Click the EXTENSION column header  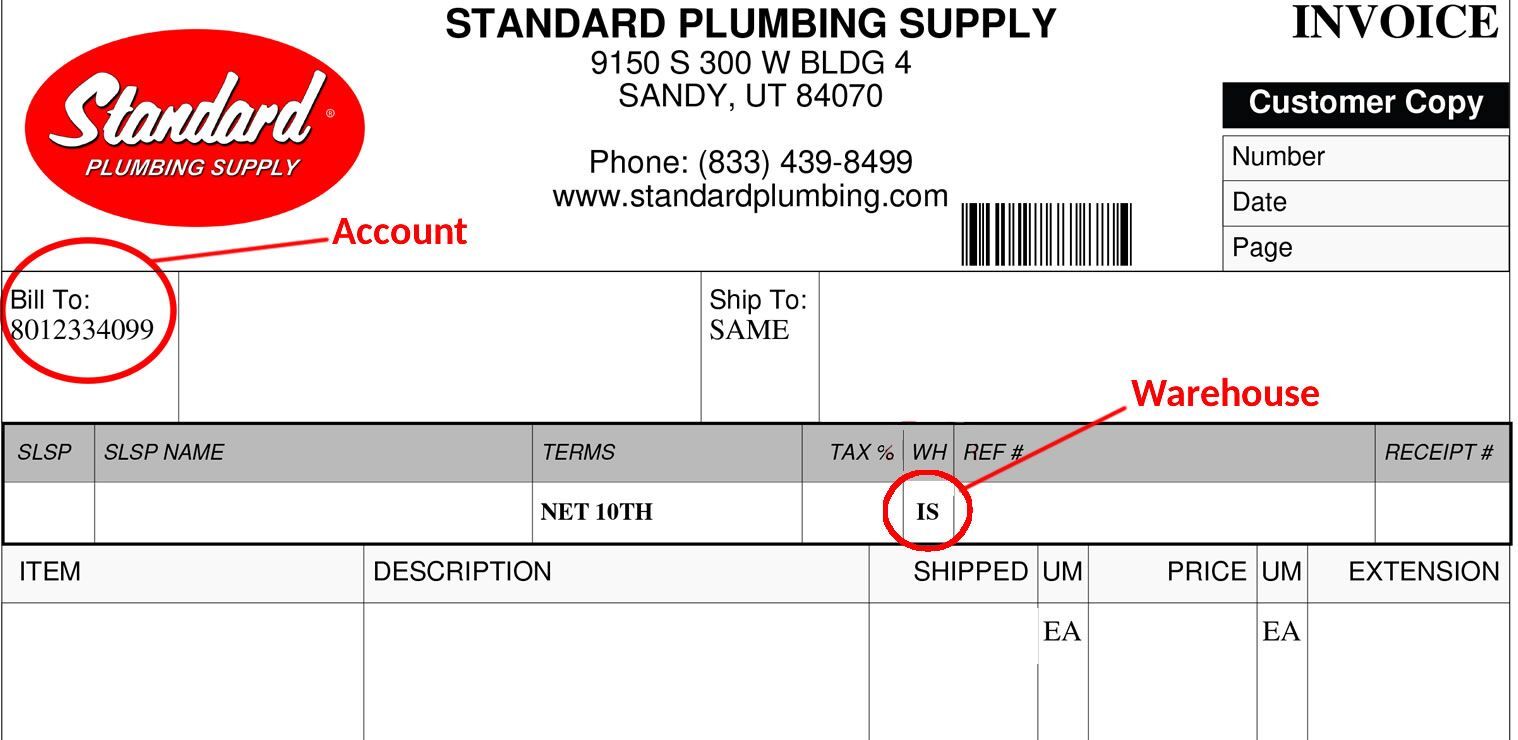(x=1424, y=572)
